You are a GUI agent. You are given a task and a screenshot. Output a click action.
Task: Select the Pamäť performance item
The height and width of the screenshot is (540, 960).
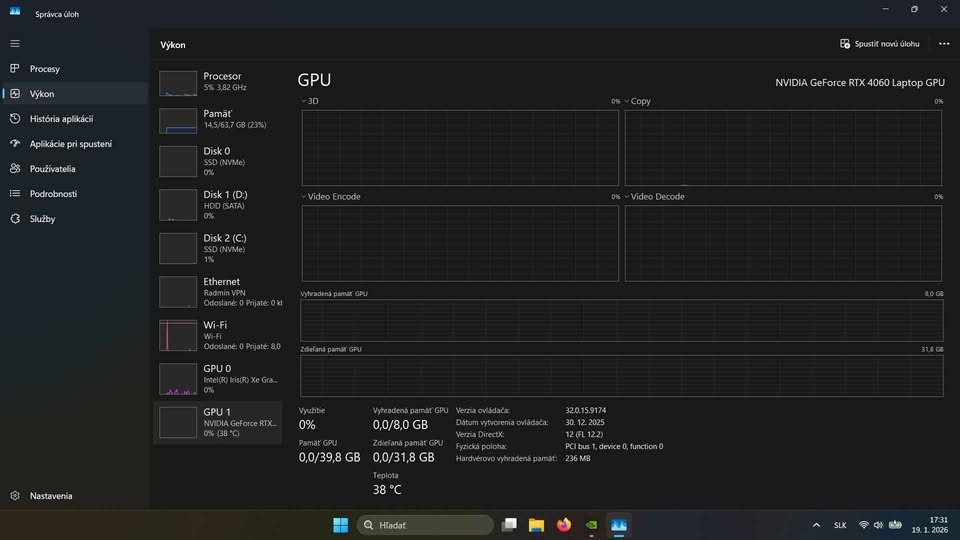click(218, 119)
